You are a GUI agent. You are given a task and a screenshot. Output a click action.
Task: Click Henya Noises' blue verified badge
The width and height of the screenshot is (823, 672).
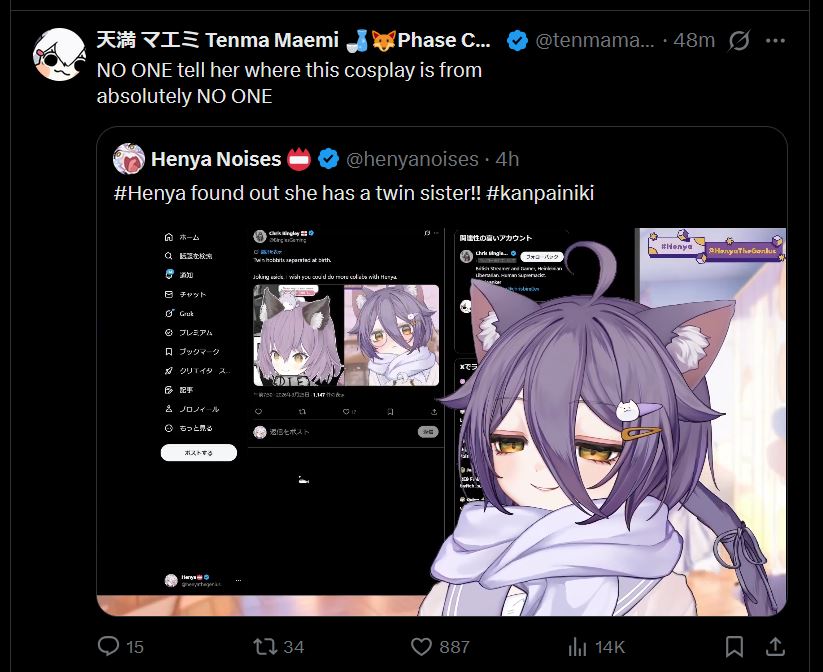coord(329,159)
